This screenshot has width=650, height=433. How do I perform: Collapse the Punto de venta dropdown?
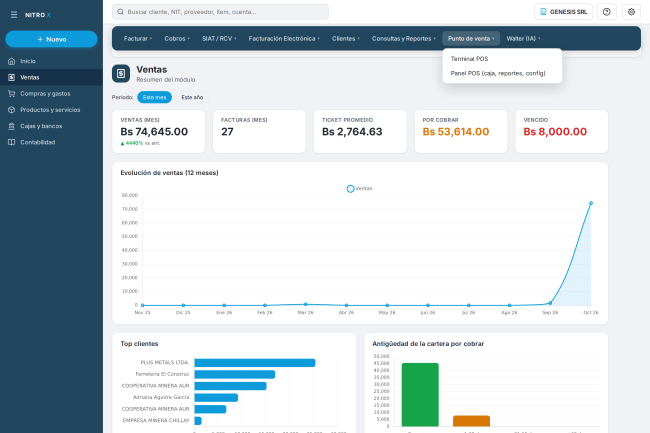tap(471, 39)
